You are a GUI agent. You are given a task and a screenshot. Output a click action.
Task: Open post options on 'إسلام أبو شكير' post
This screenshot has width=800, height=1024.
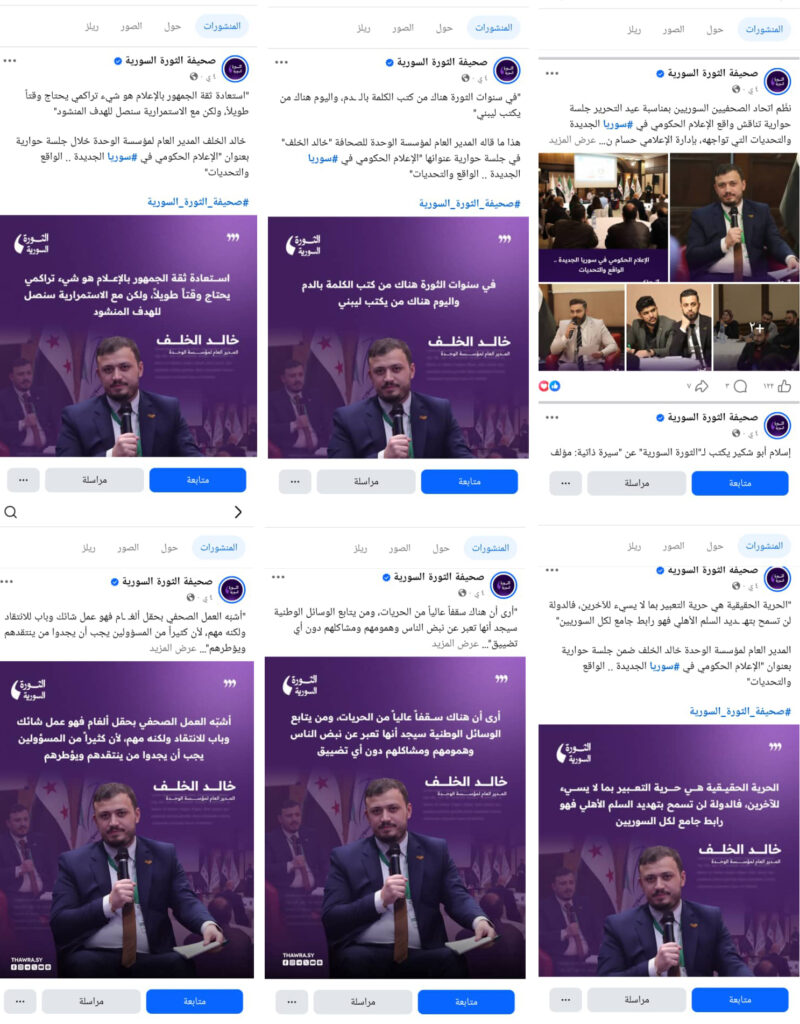click(x=552, y=417)
